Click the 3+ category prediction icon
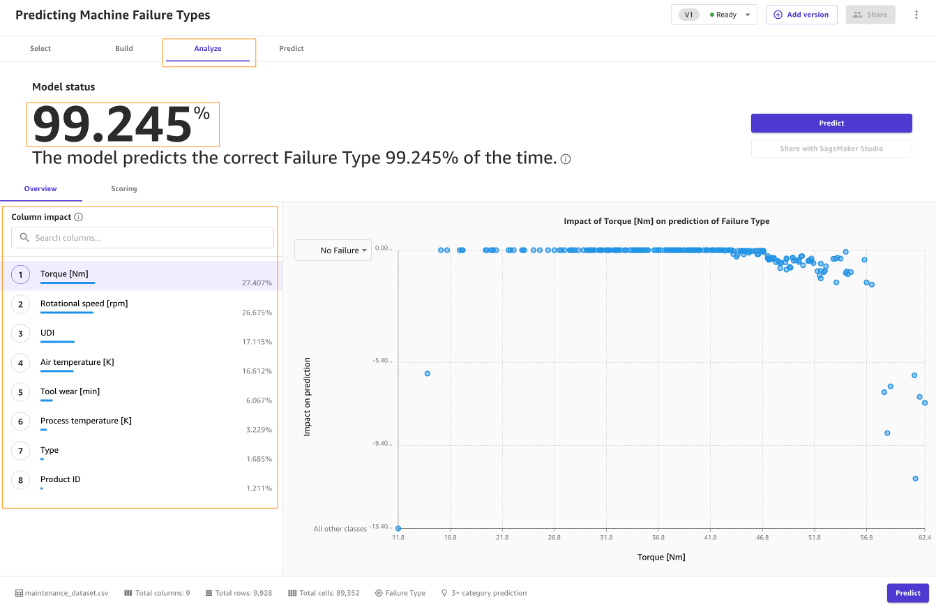 pyautogui.click(x=443, y=593)
